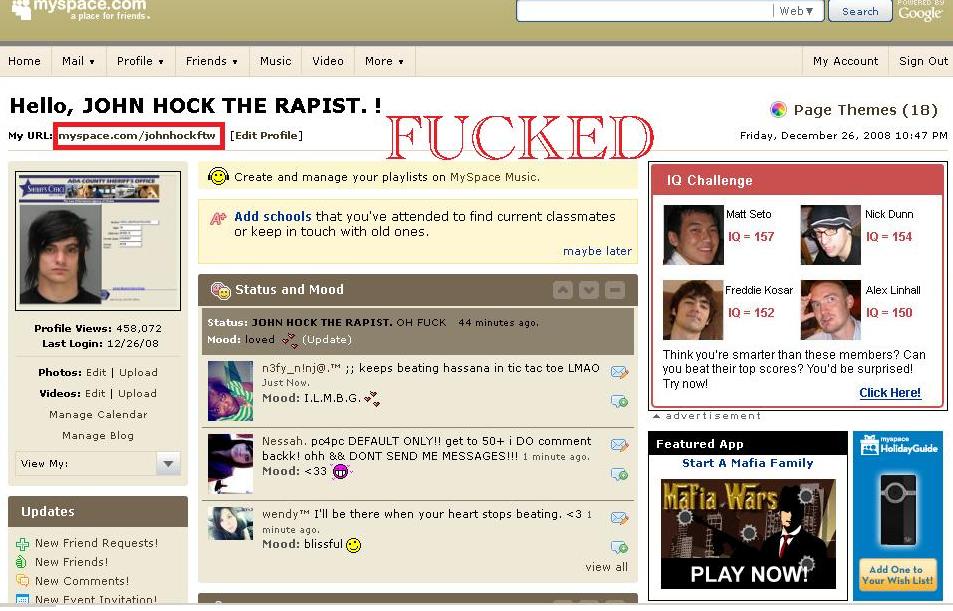Click the HolidayGuide logo in the blue ad
The image size is (953, 611).
coord(900,445)
